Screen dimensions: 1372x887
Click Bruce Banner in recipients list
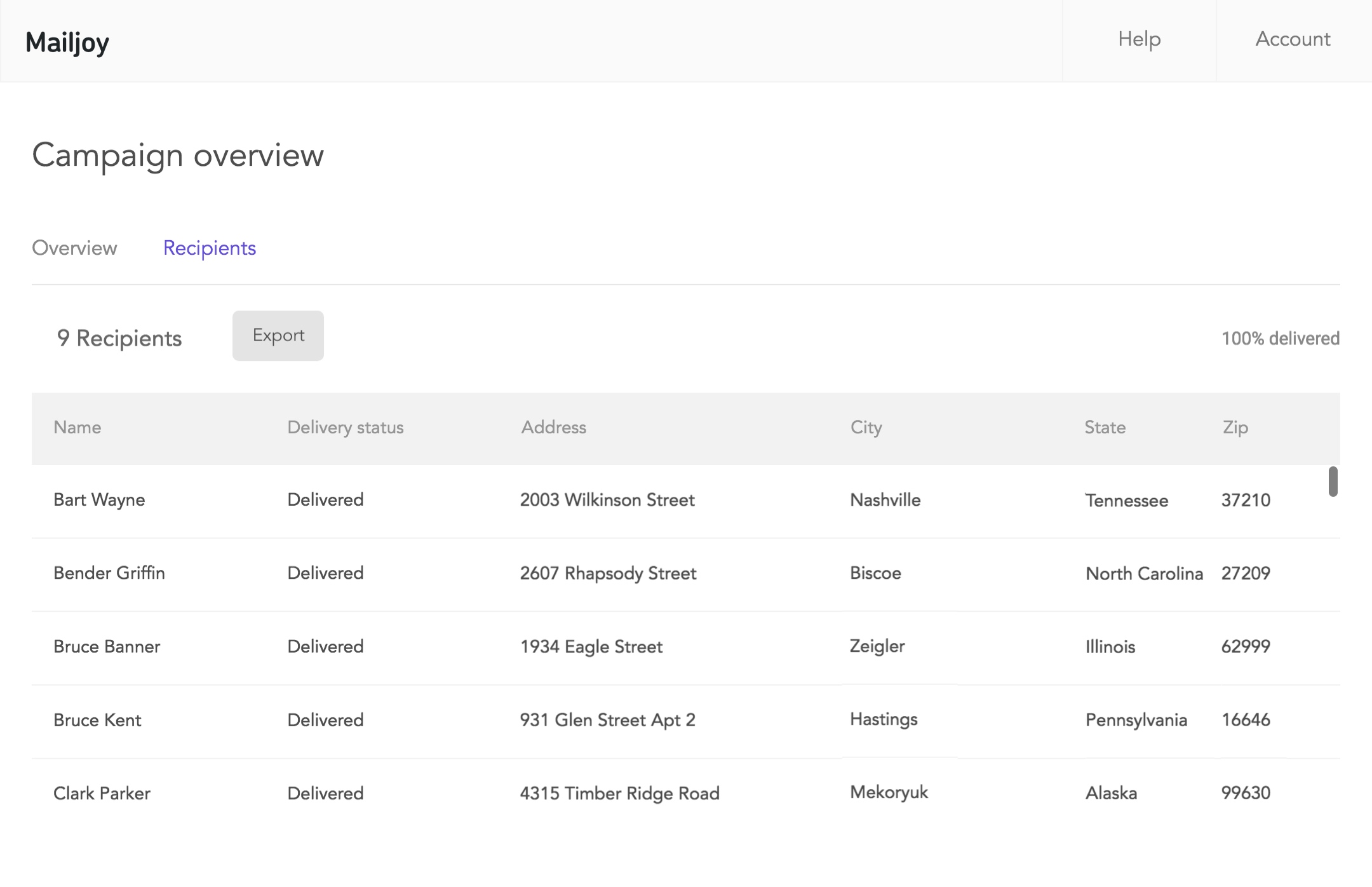[x=107, y=647]
